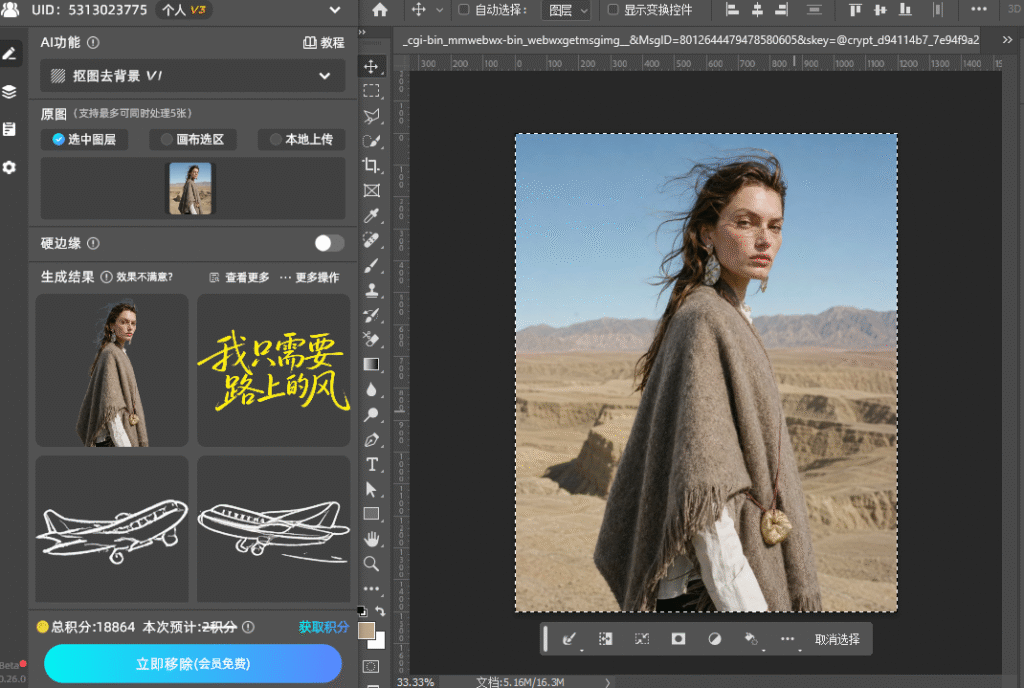Expand the UID account dropdown chevron

335,10
